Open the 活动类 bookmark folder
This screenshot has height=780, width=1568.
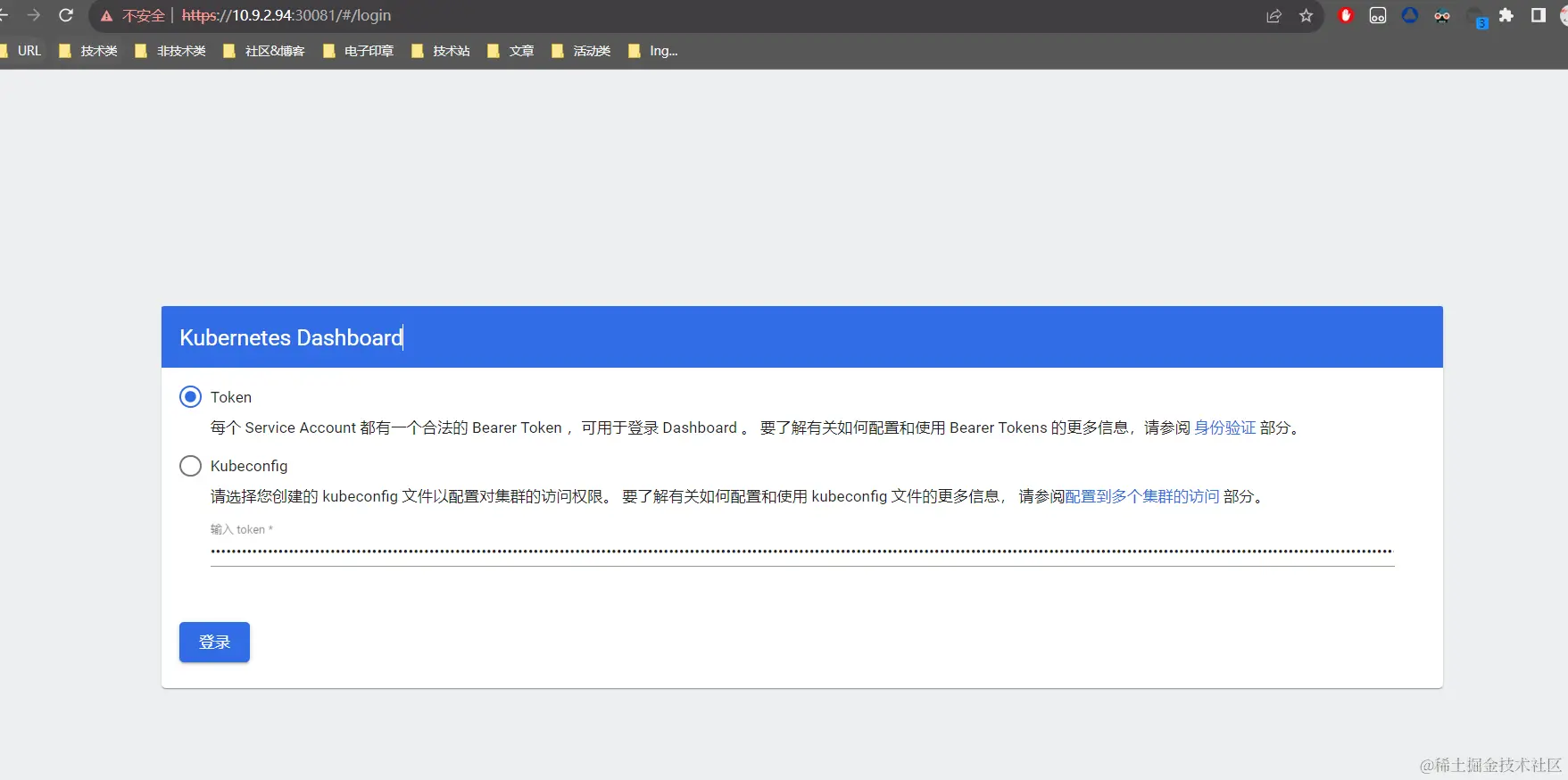pyautogui.click(x=581, y=51)
